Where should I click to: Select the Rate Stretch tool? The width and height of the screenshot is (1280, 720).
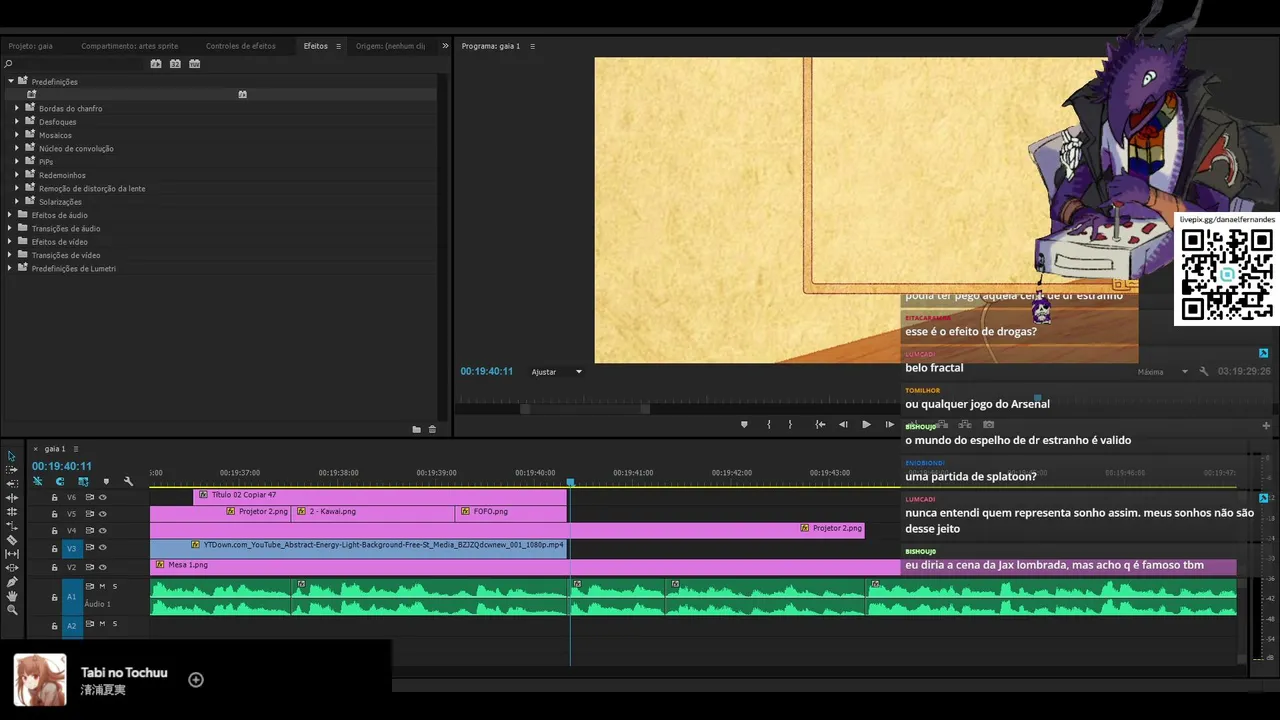[12, 526]
